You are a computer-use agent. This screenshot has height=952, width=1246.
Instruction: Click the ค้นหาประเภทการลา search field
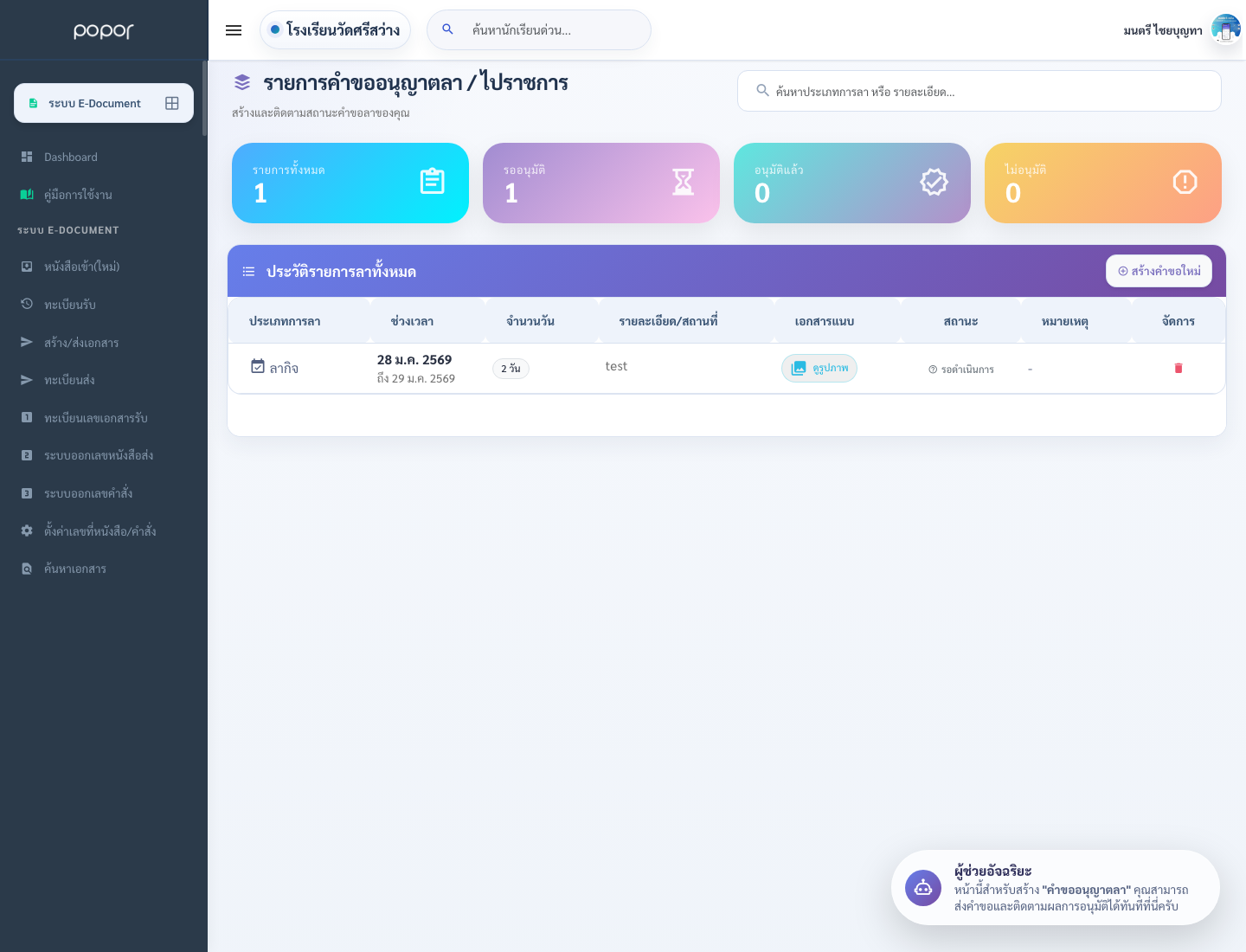tap(979, 91)
